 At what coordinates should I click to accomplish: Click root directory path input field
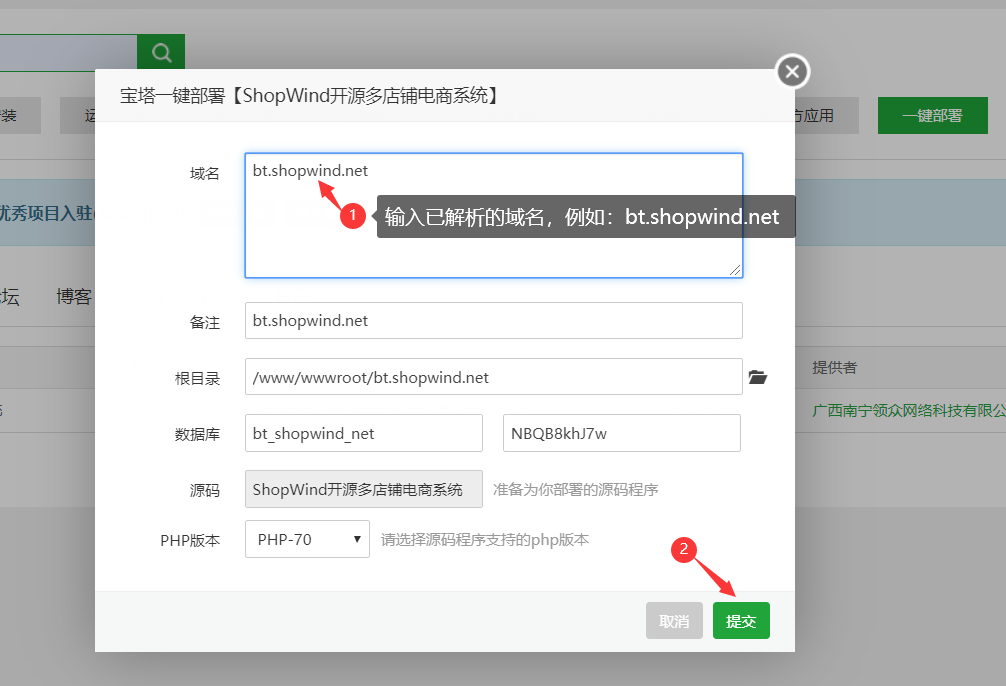494,377
